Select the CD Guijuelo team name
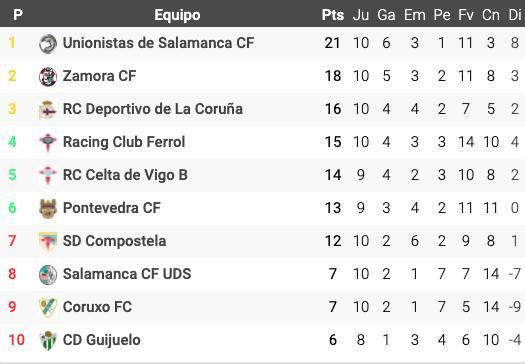Viewport: 525px width, 364px height. pyautogui.click(x=102, y=340)
